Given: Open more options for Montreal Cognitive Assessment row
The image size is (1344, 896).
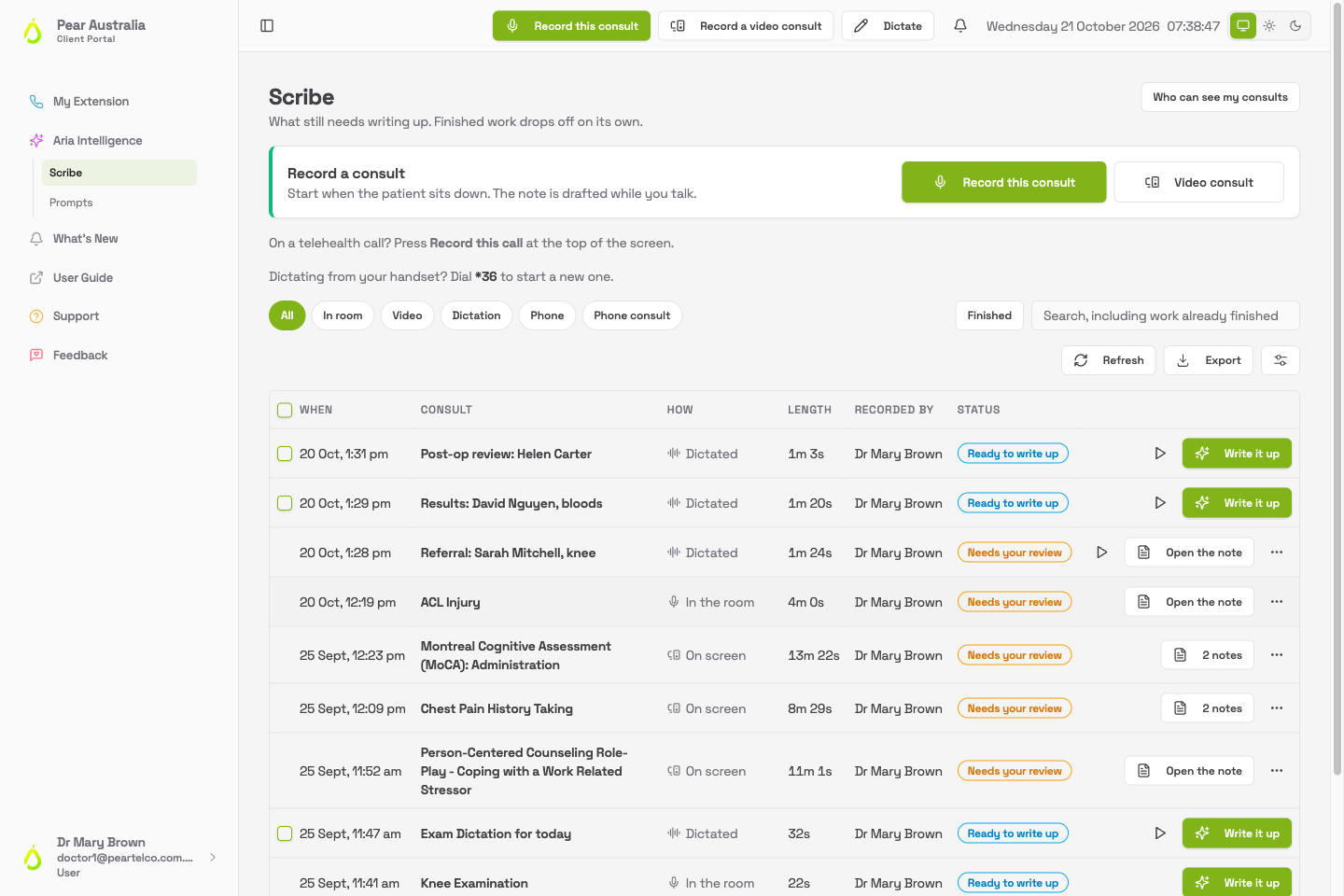Looking at the screenshot, I should pyautogui.click(x=1277, y=655).
